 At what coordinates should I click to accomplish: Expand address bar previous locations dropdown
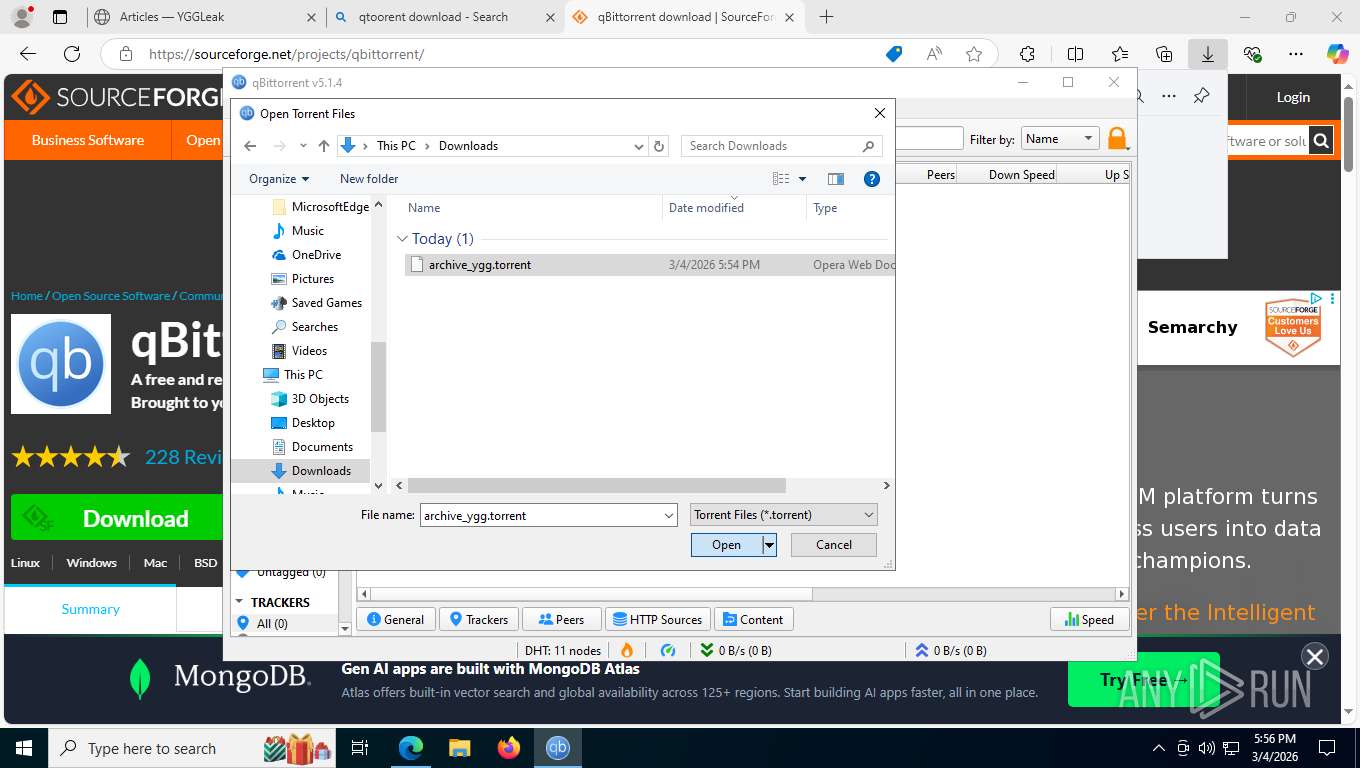[x=639, y=146]
